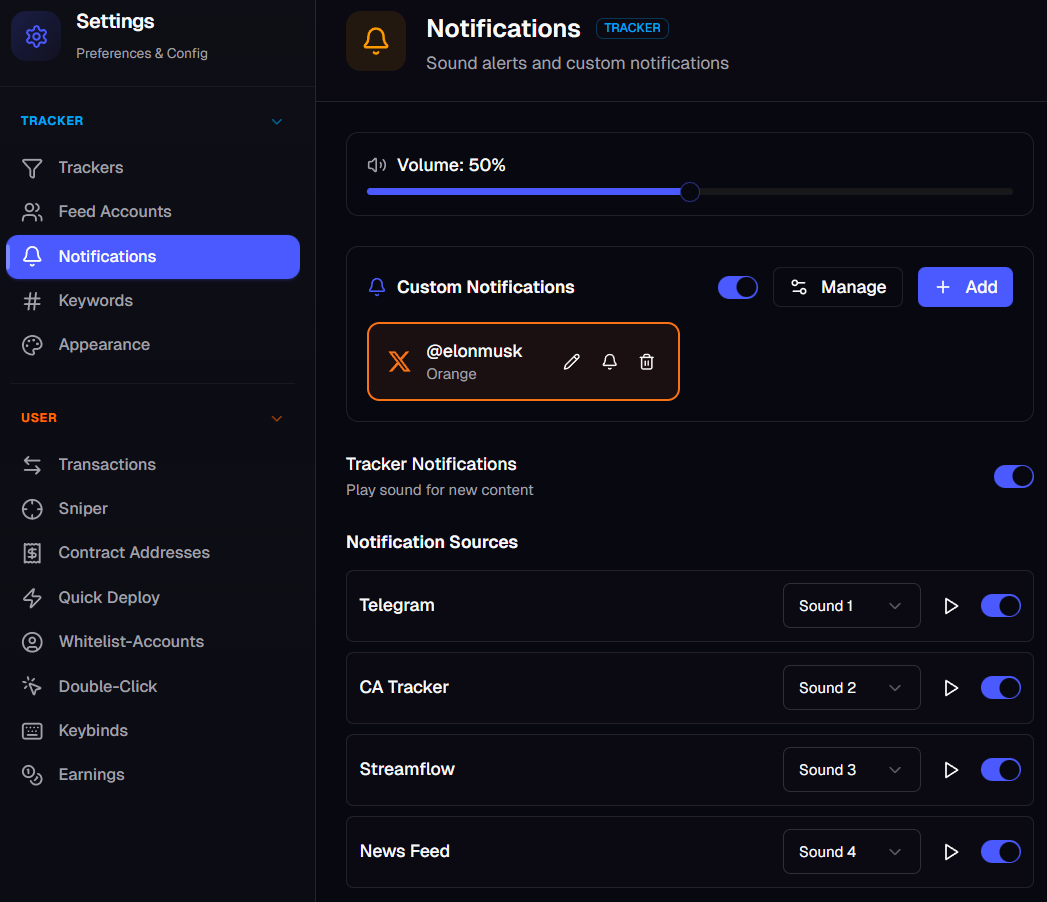1047x902 pixels.
Task: Play the CA Tracker sound preview
Action: [x=951, y=688]
